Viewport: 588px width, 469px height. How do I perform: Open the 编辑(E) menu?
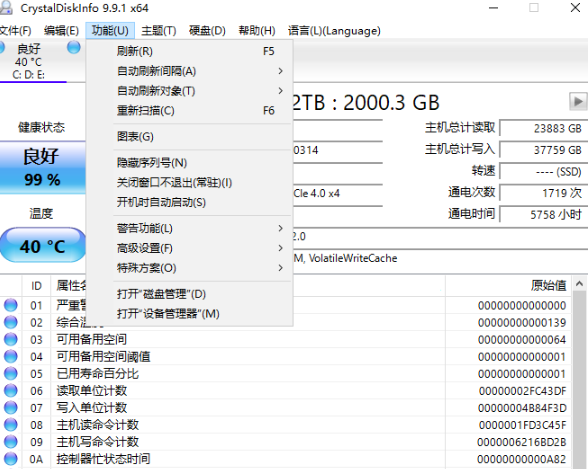coord(62,31)
